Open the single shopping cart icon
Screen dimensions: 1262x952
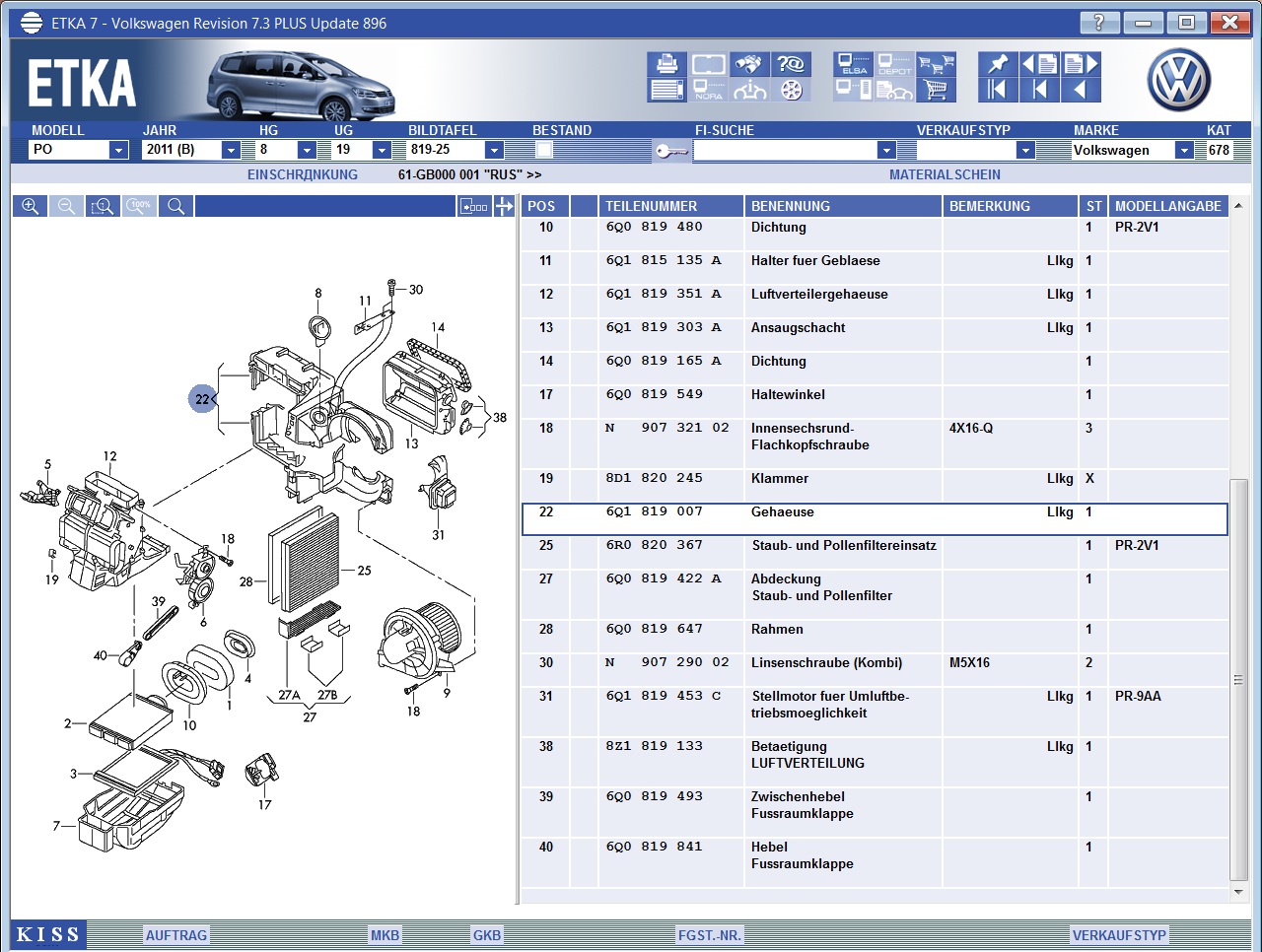coord(936,91)
